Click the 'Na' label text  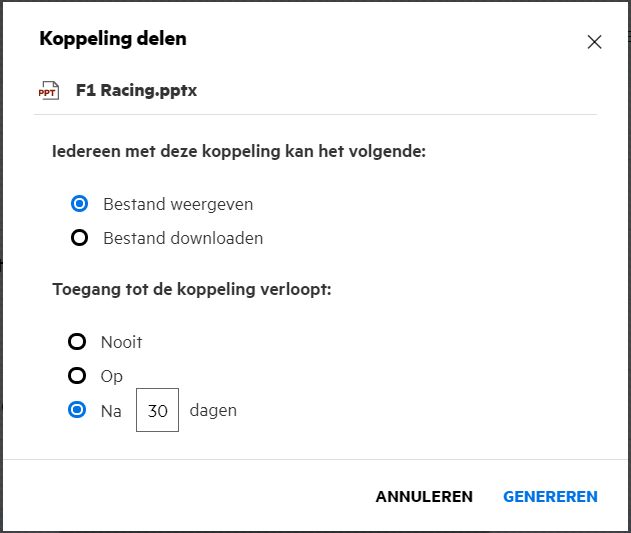pos(111,410)
